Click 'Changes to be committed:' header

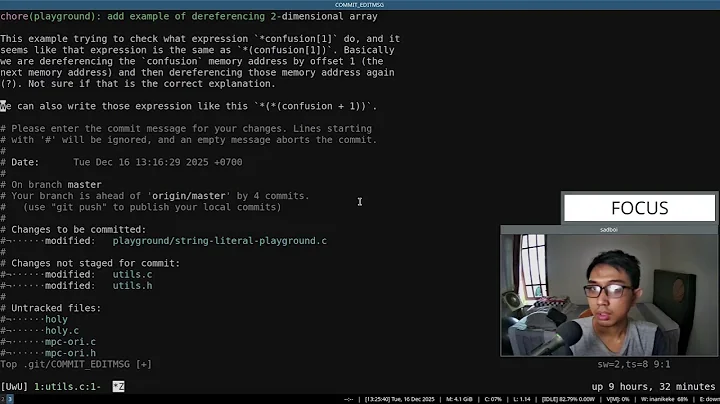[79, 230]
